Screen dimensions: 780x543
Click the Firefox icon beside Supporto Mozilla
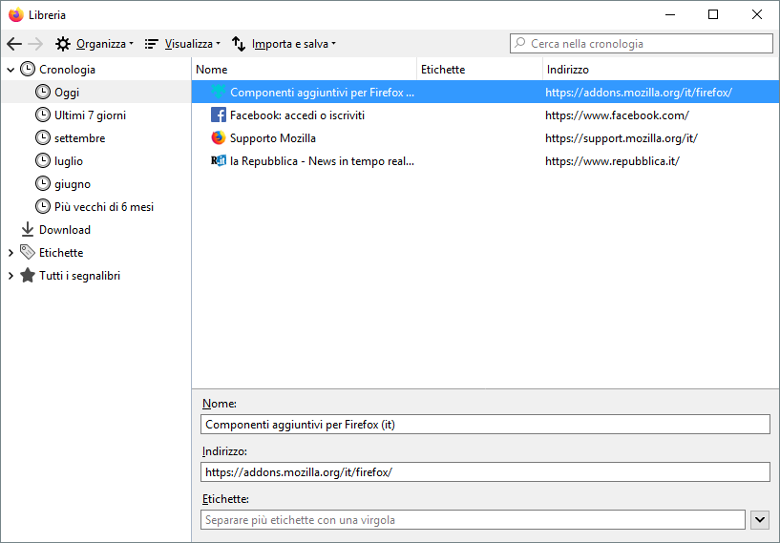[x=218, y=138]
